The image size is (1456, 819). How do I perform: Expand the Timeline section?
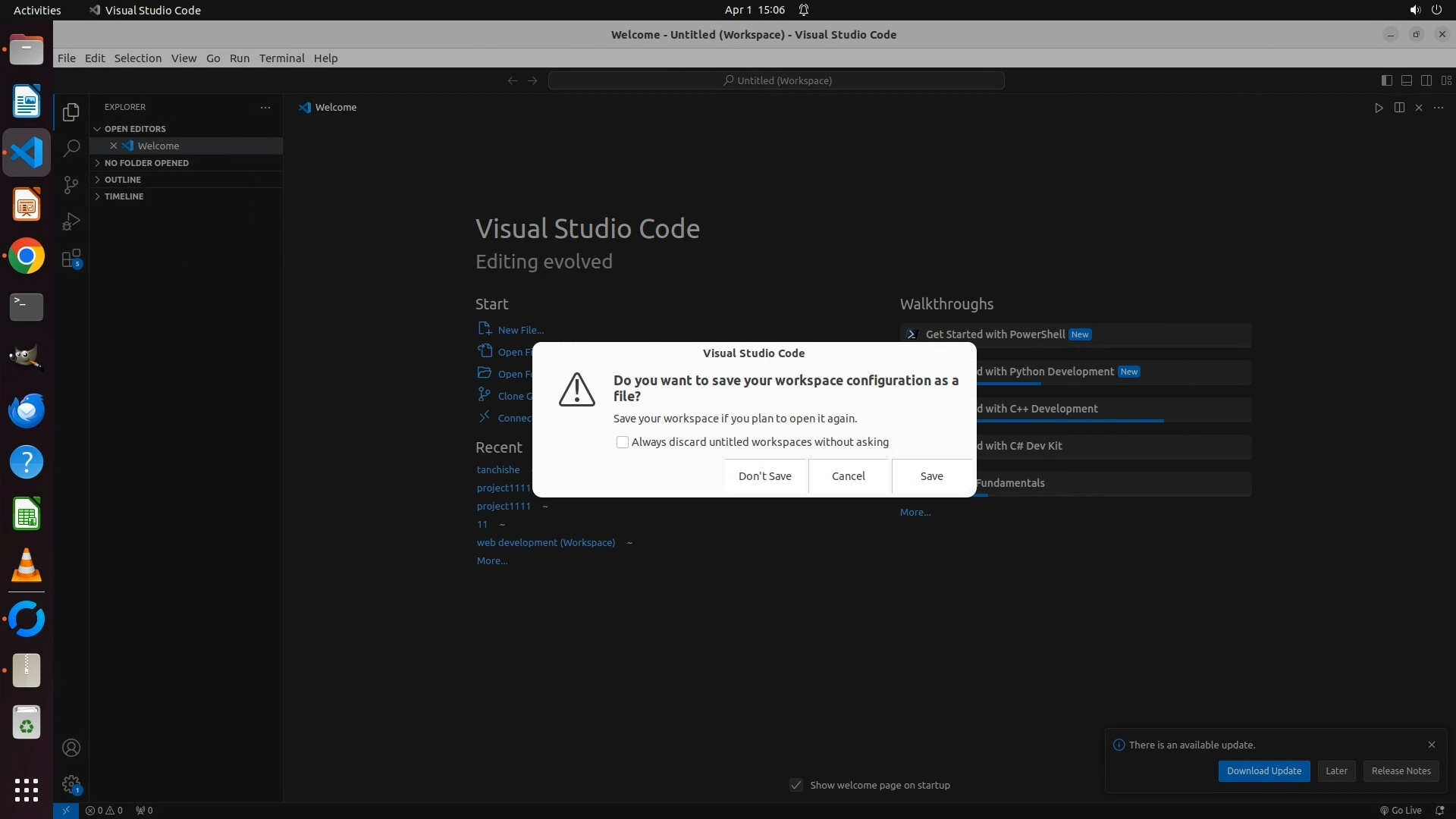124,196
